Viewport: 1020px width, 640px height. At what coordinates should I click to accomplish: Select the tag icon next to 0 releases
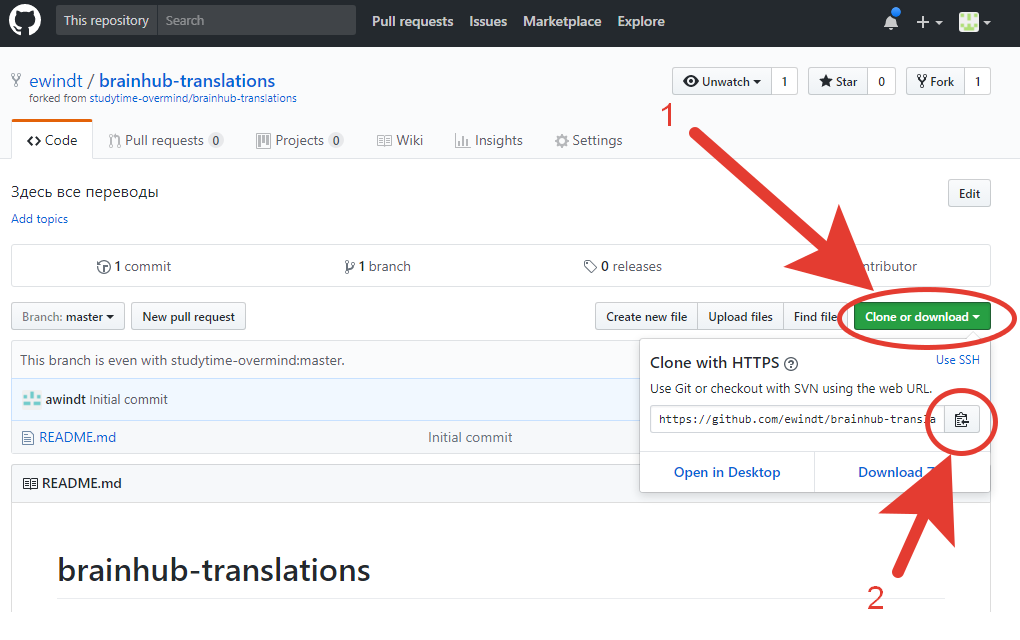point(590,266)
